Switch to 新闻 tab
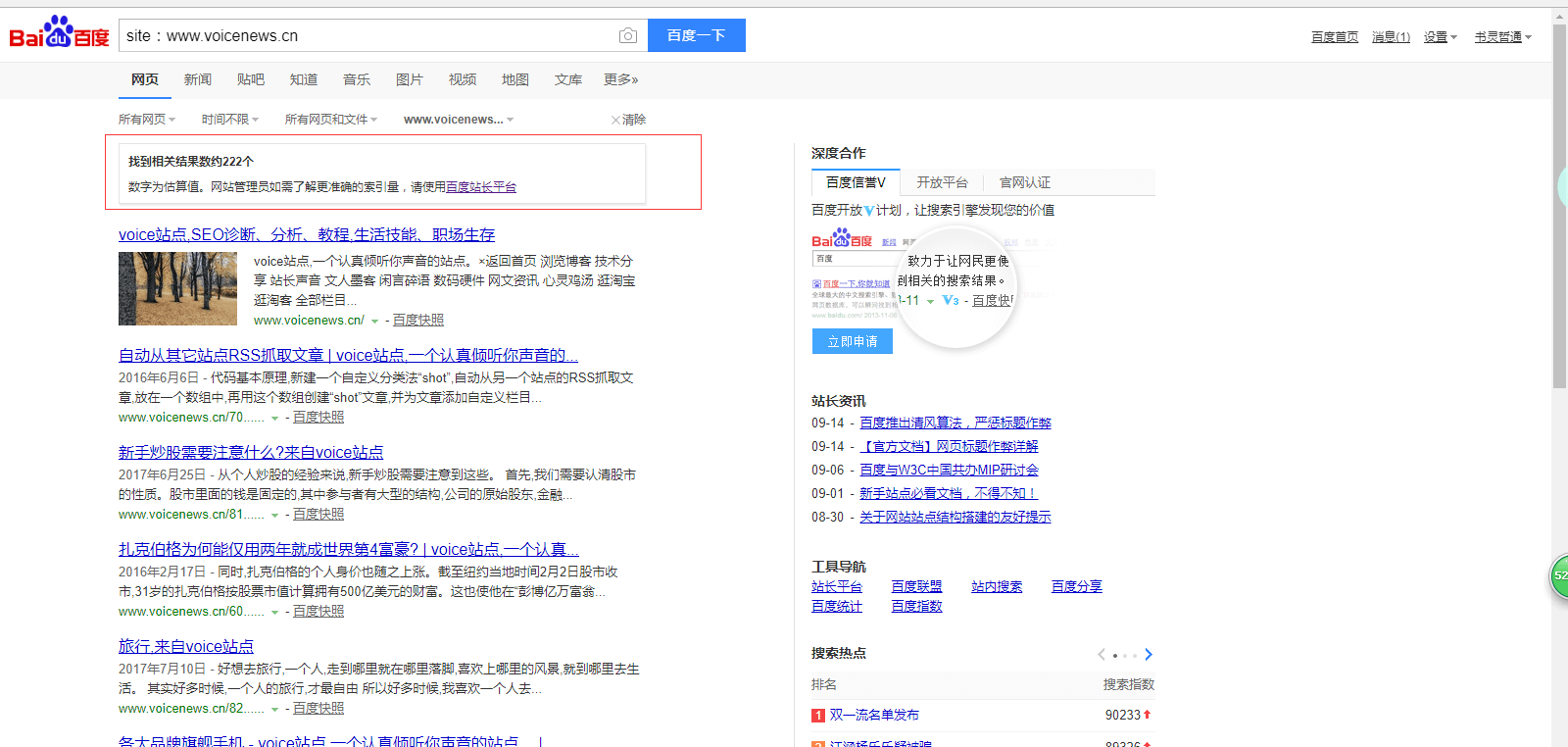Viewport: 1568px width, 747px height. tap(198, 79)
